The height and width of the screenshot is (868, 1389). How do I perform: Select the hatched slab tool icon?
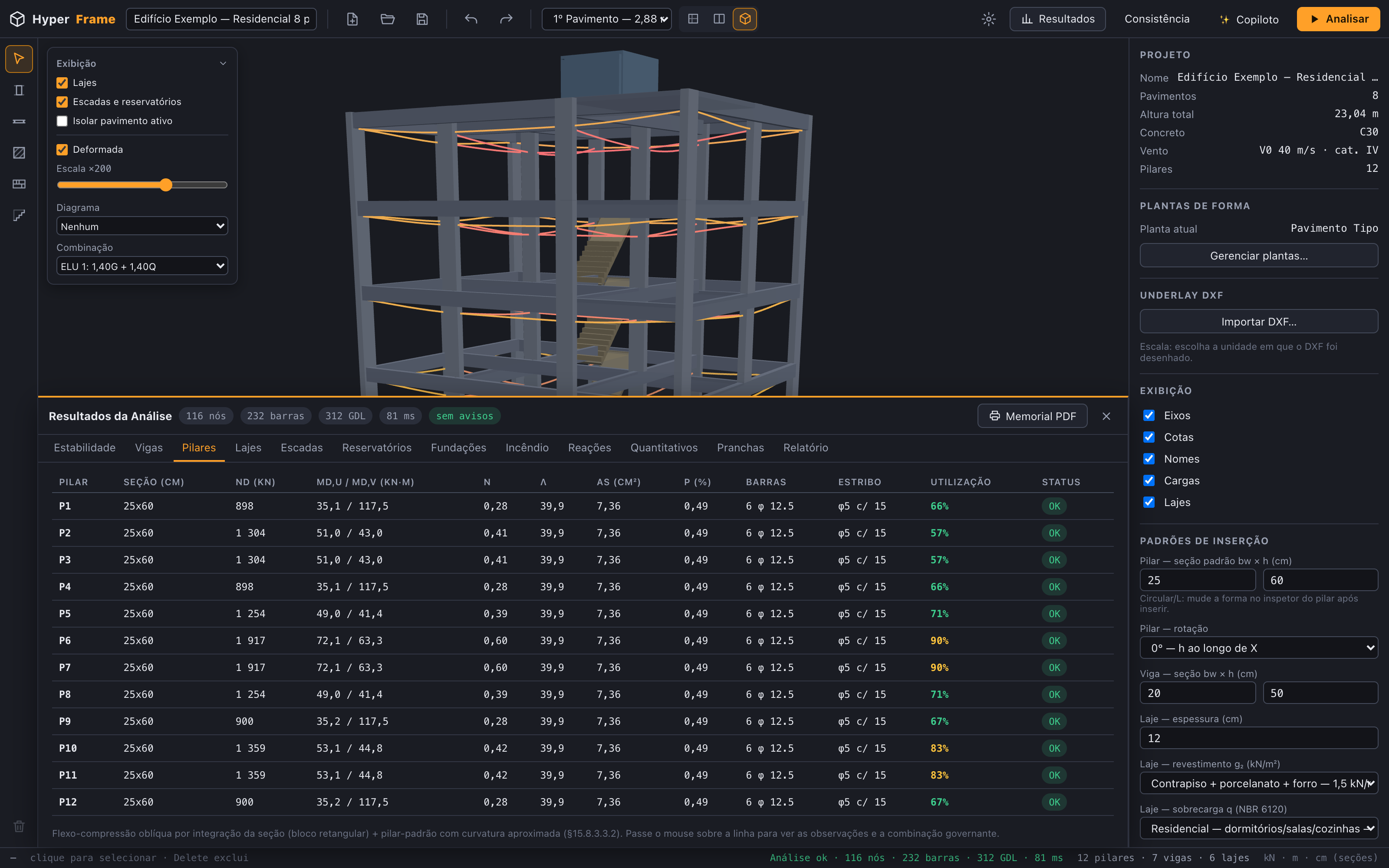pos(19,153)
